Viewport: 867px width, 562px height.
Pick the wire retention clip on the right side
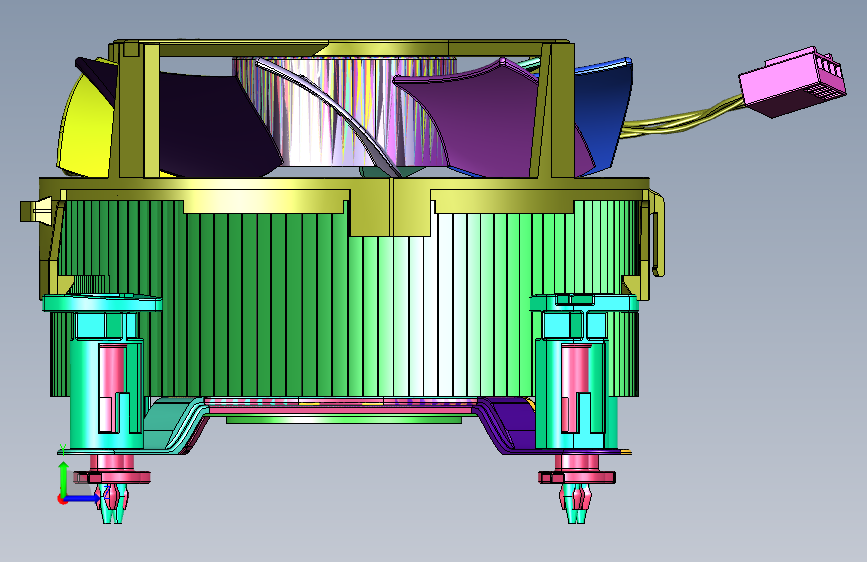(657, 233)
